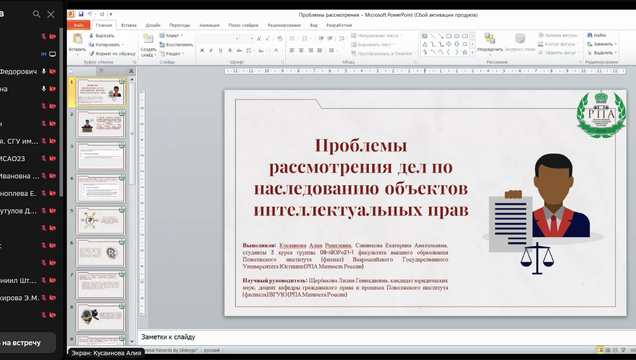Click the Восстановить reset button

click(176, 45)
